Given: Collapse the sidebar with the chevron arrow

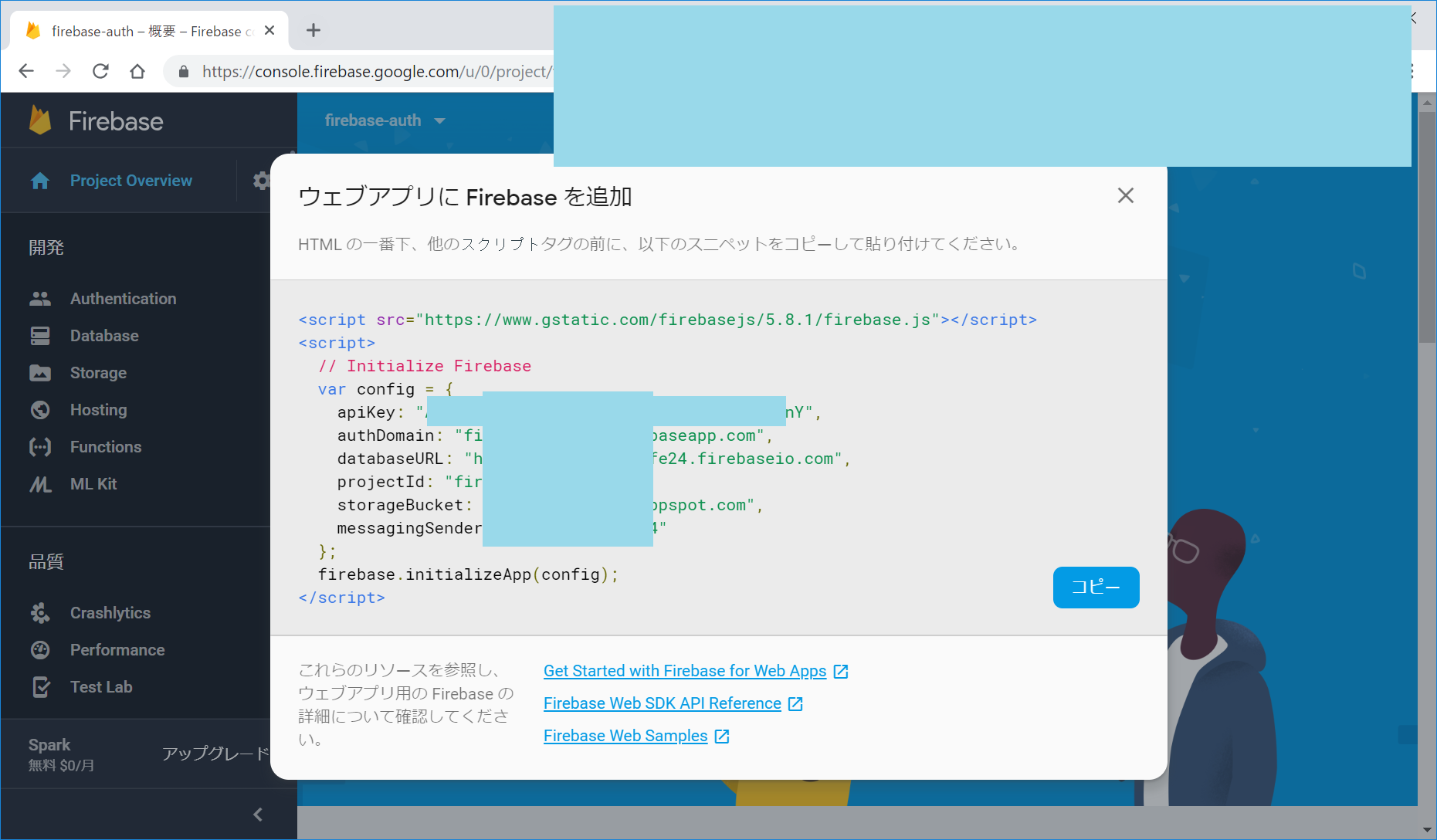Looking at the screenshot, I should point(258,815).
